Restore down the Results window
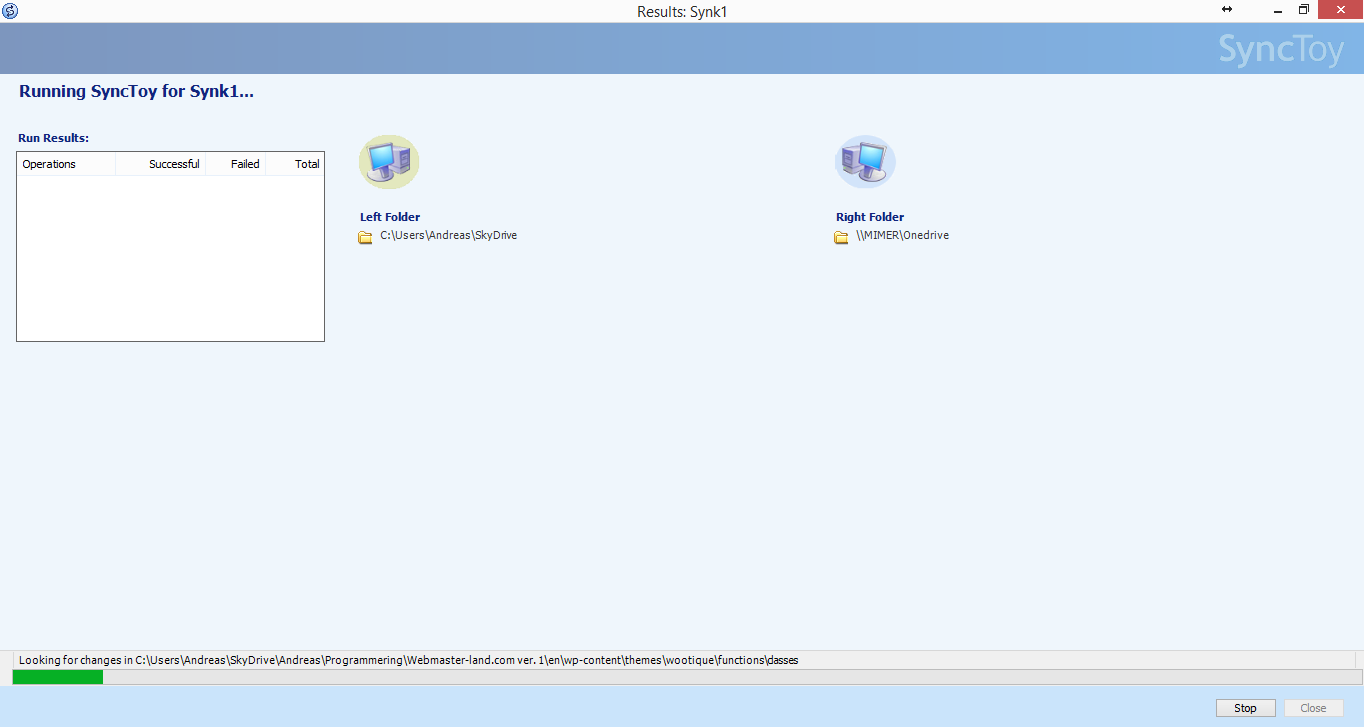The height and width of the screenshot is (727, 1364). [1304, 10]
